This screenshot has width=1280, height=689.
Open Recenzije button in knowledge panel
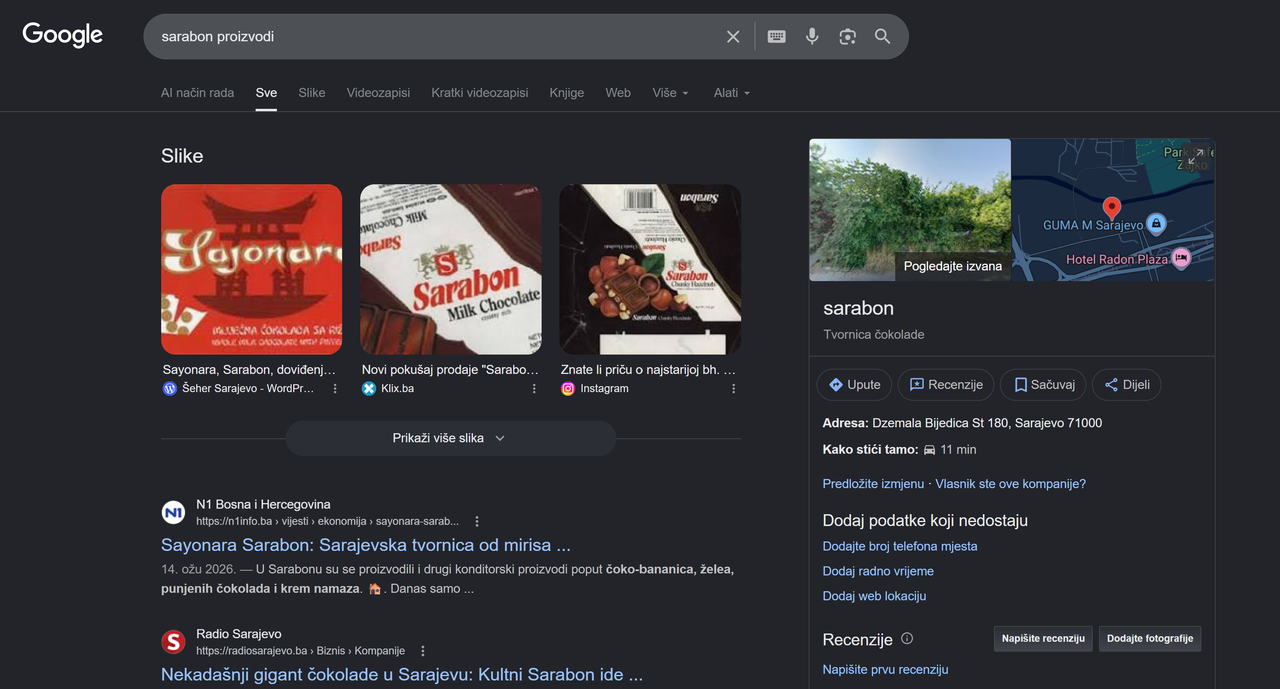946,385
